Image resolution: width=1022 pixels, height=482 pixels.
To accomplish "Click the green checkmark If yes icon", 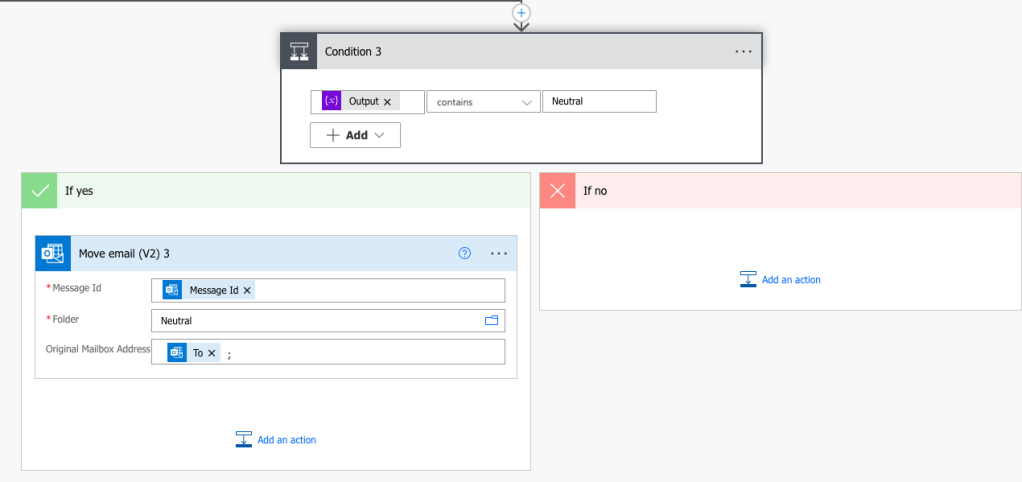I will (40, 191).
